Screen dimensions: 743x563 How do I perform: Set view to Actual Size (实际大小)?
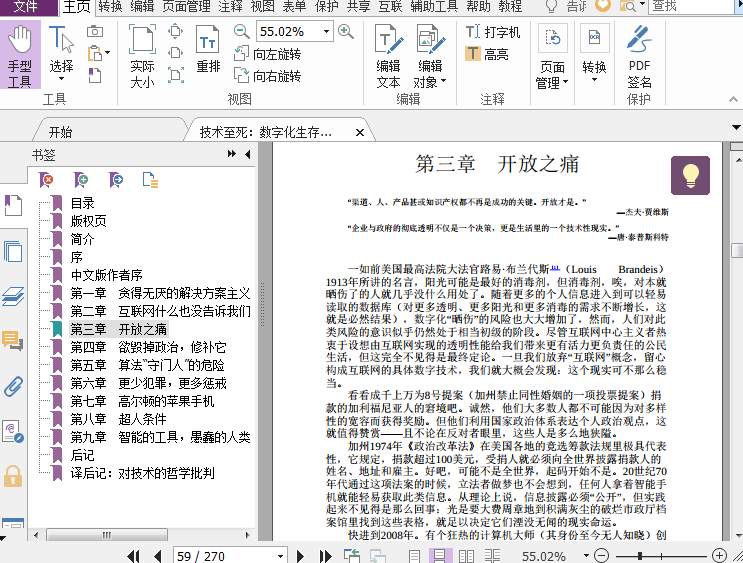(142, 56)
